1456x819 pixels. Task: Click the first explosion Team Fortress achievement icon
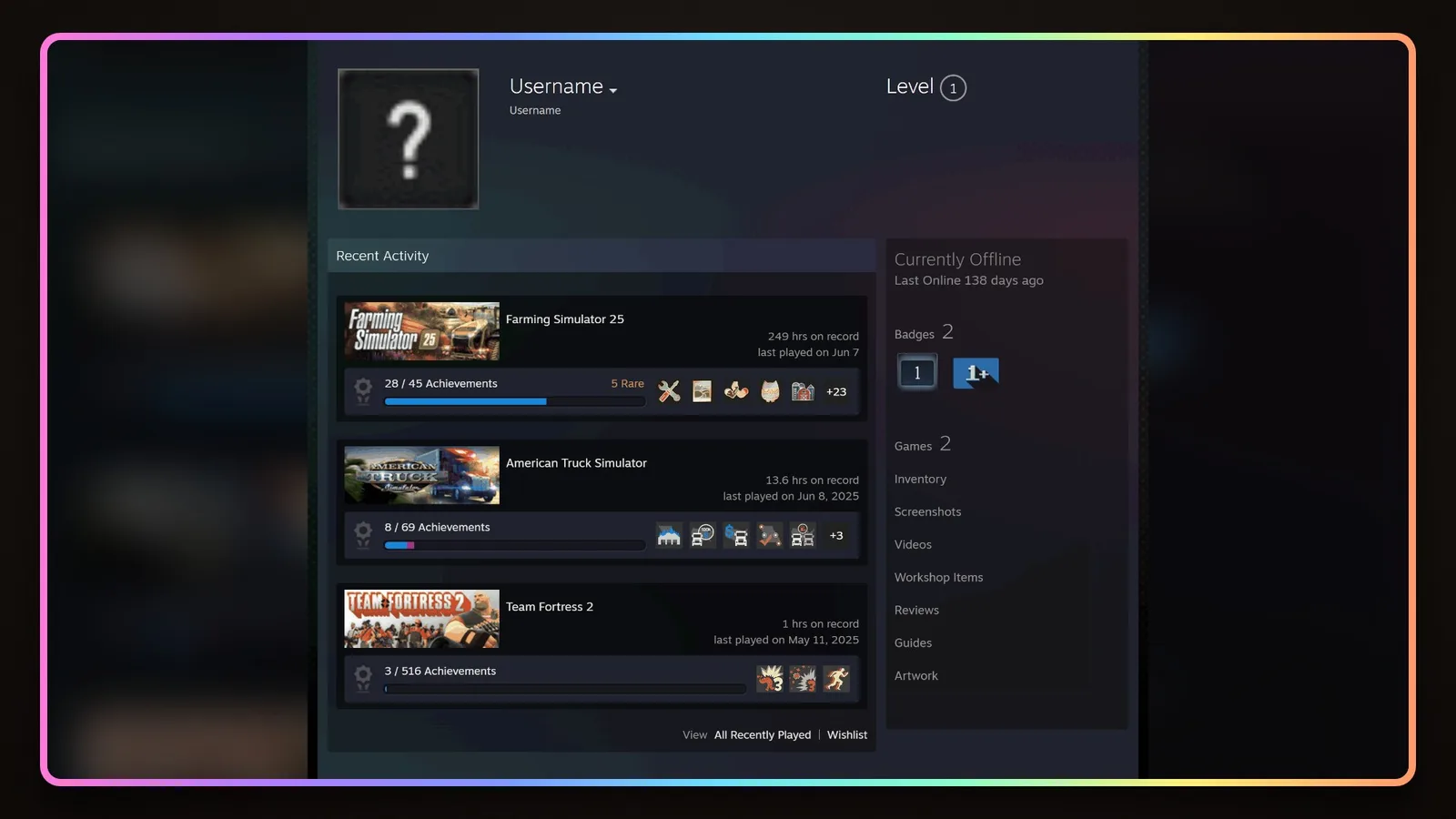tap(770, 679)
